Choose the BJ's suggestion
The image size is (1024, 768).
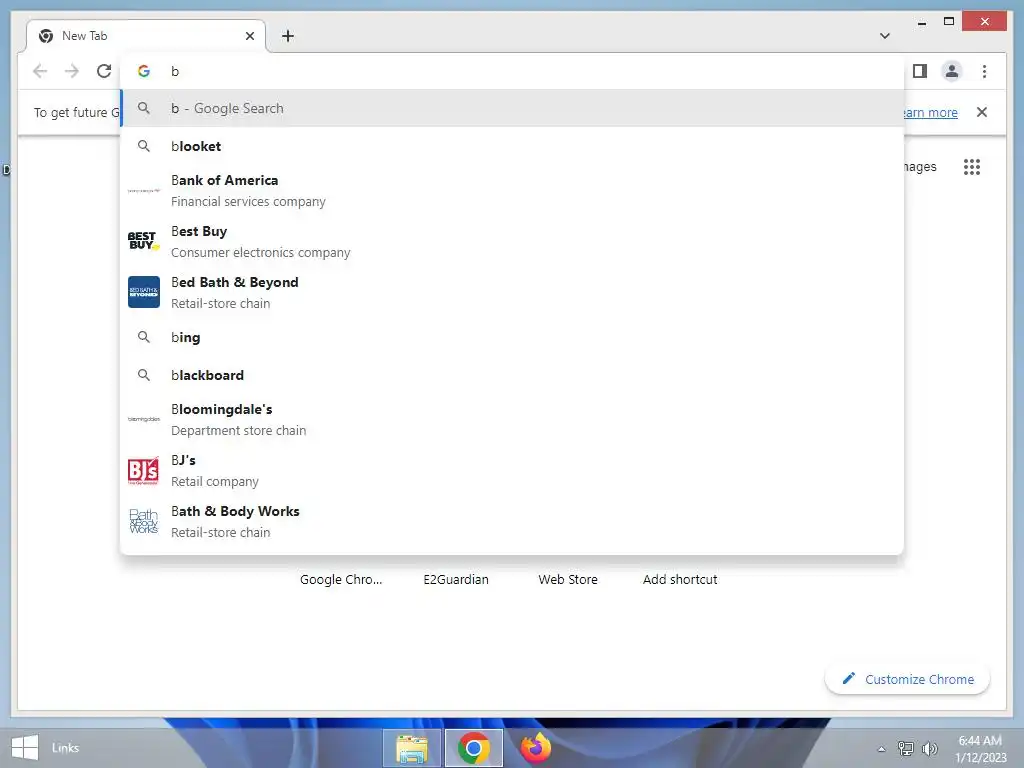(x=513, y=470)
